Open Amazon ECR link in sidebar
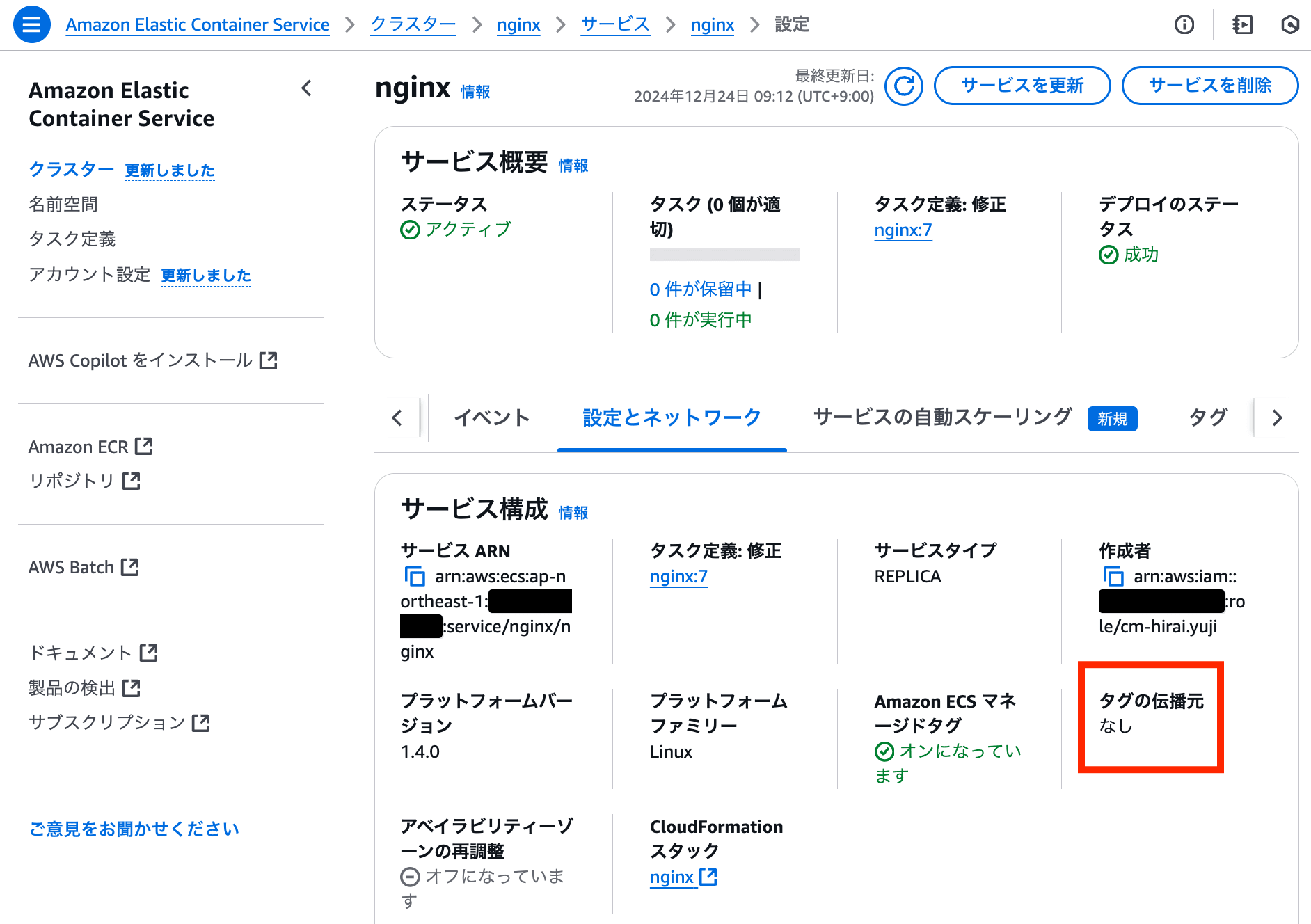 pos(79,447)
